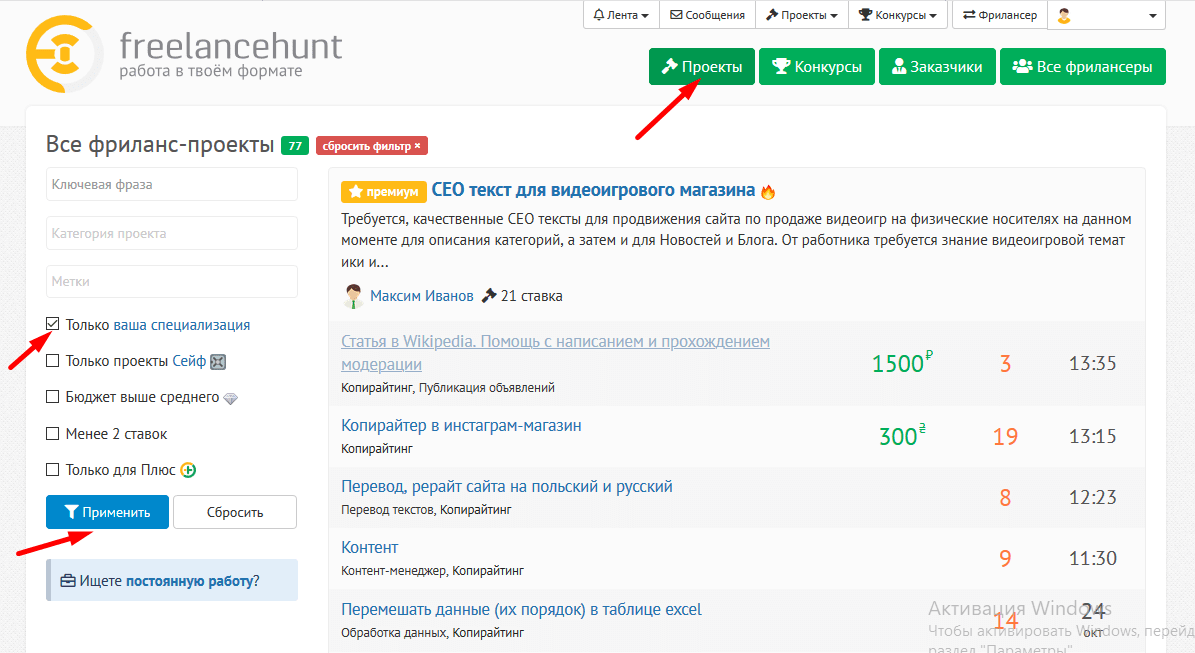Switch to Все фрилансеры section
1195x653 pixels.
[x=1082, y=67]
